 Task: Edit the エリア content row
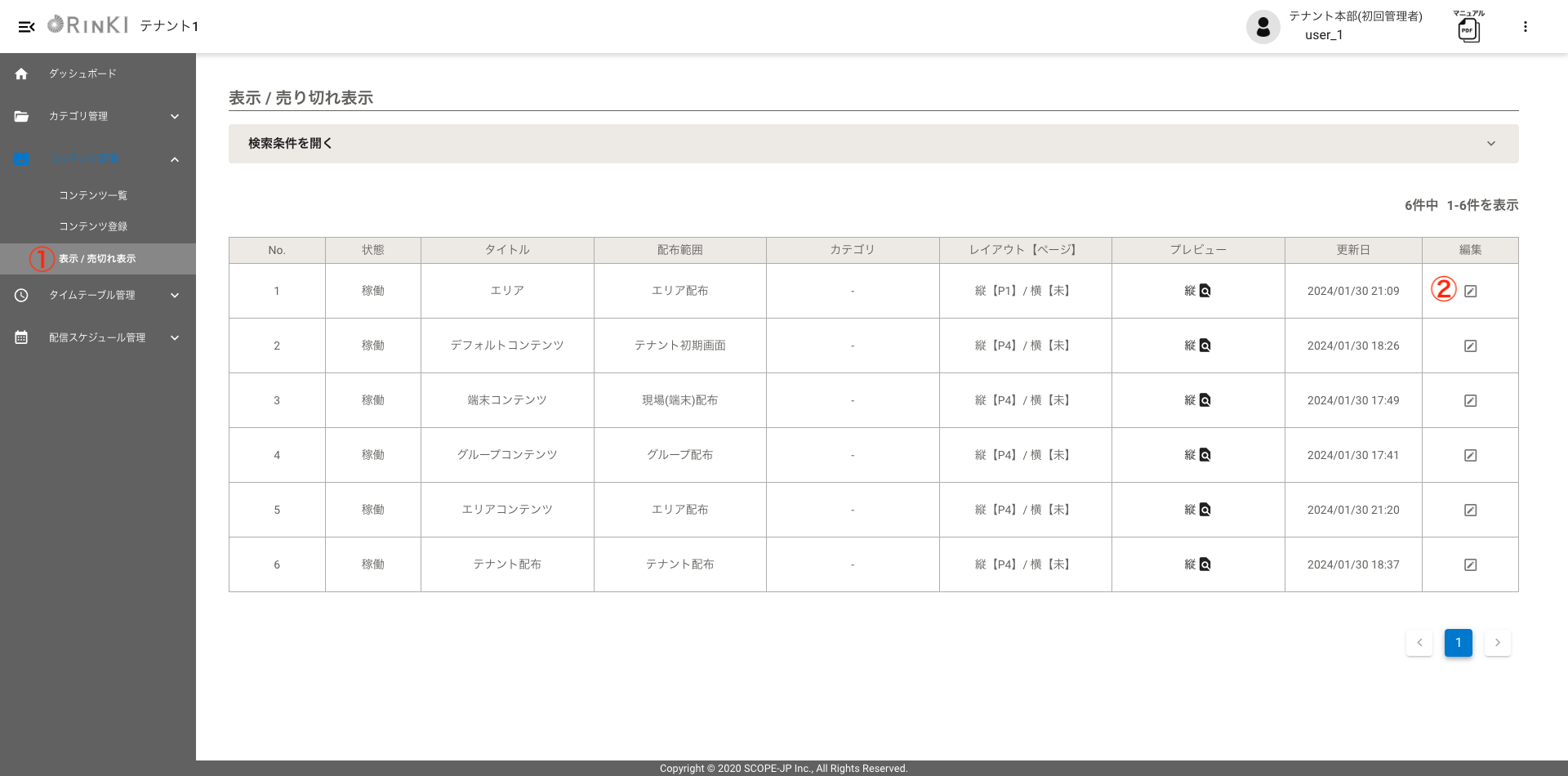click(x=1470, y=292)
